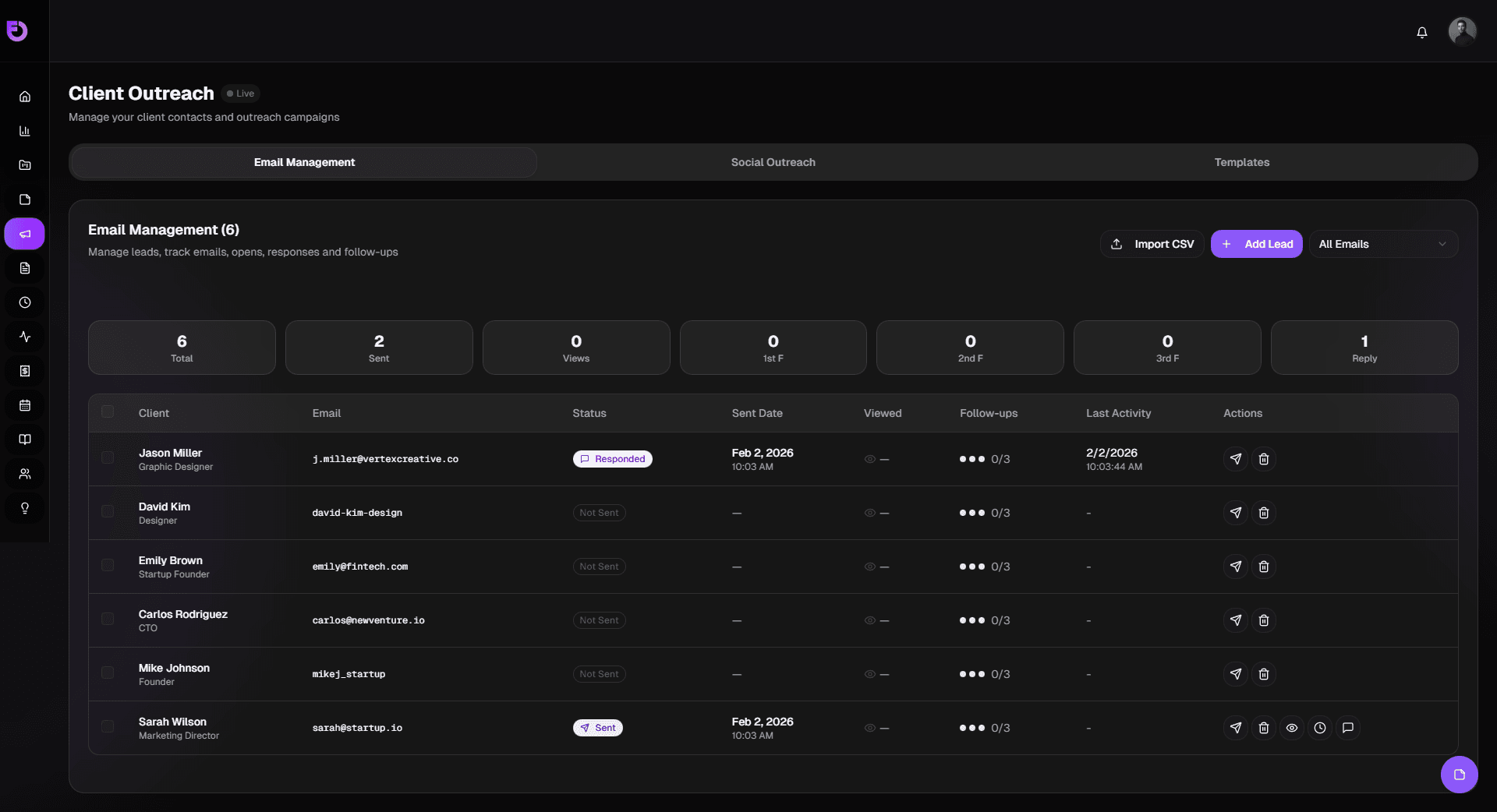Viewport: 1497px width, 812px height.
Task: Tick the select-all checkbox in header
Action: (x=108, y=412)
